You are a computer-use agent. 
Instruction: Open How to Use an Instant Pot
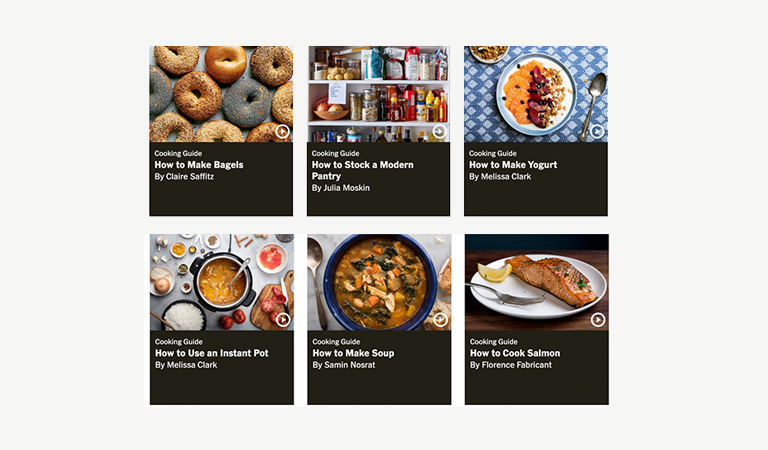tap(212, 353)
